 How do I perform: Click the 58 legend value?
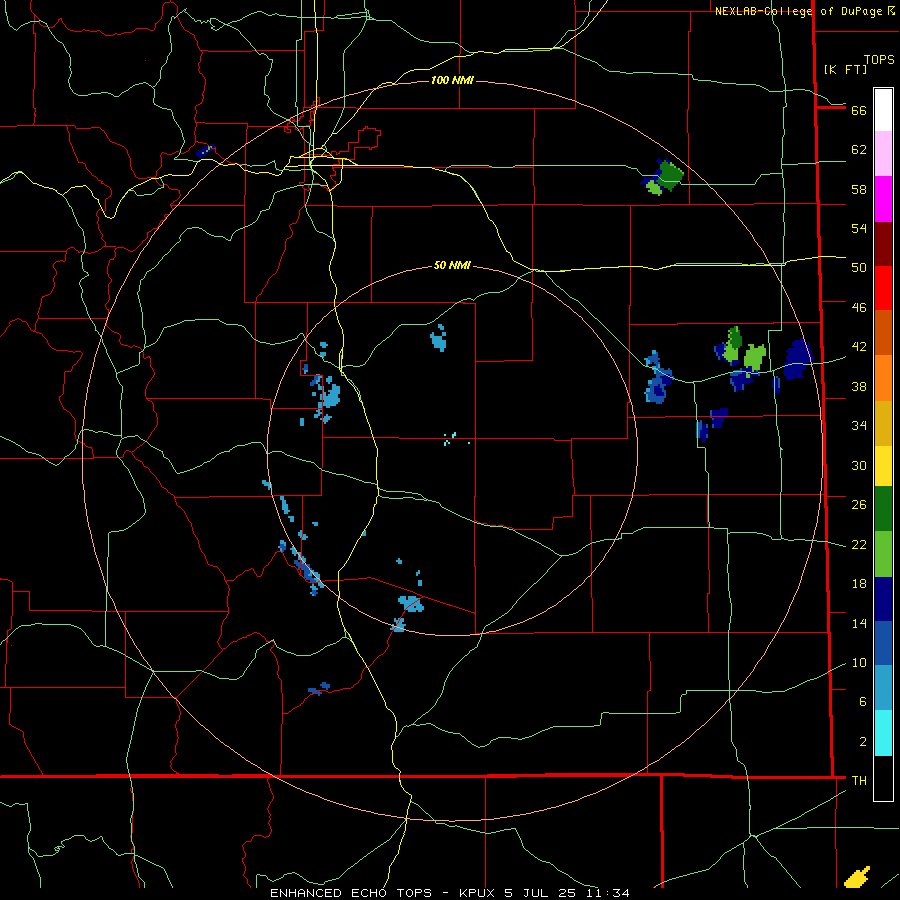[x=859, y=189]
